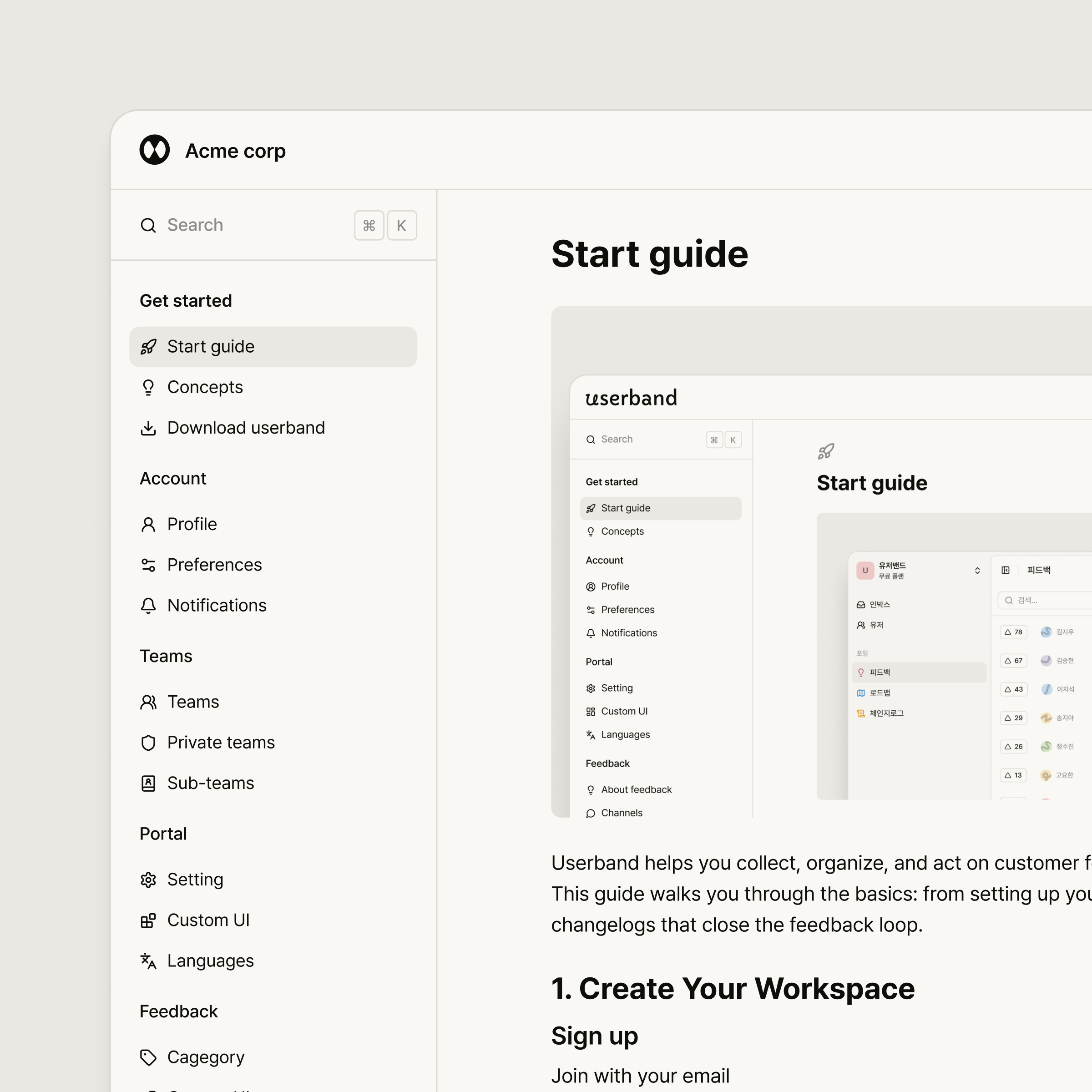This screenshot has width=1092, height=1092.
Task: Click the Cagegory tag icon
Action: pos(148,1057)
